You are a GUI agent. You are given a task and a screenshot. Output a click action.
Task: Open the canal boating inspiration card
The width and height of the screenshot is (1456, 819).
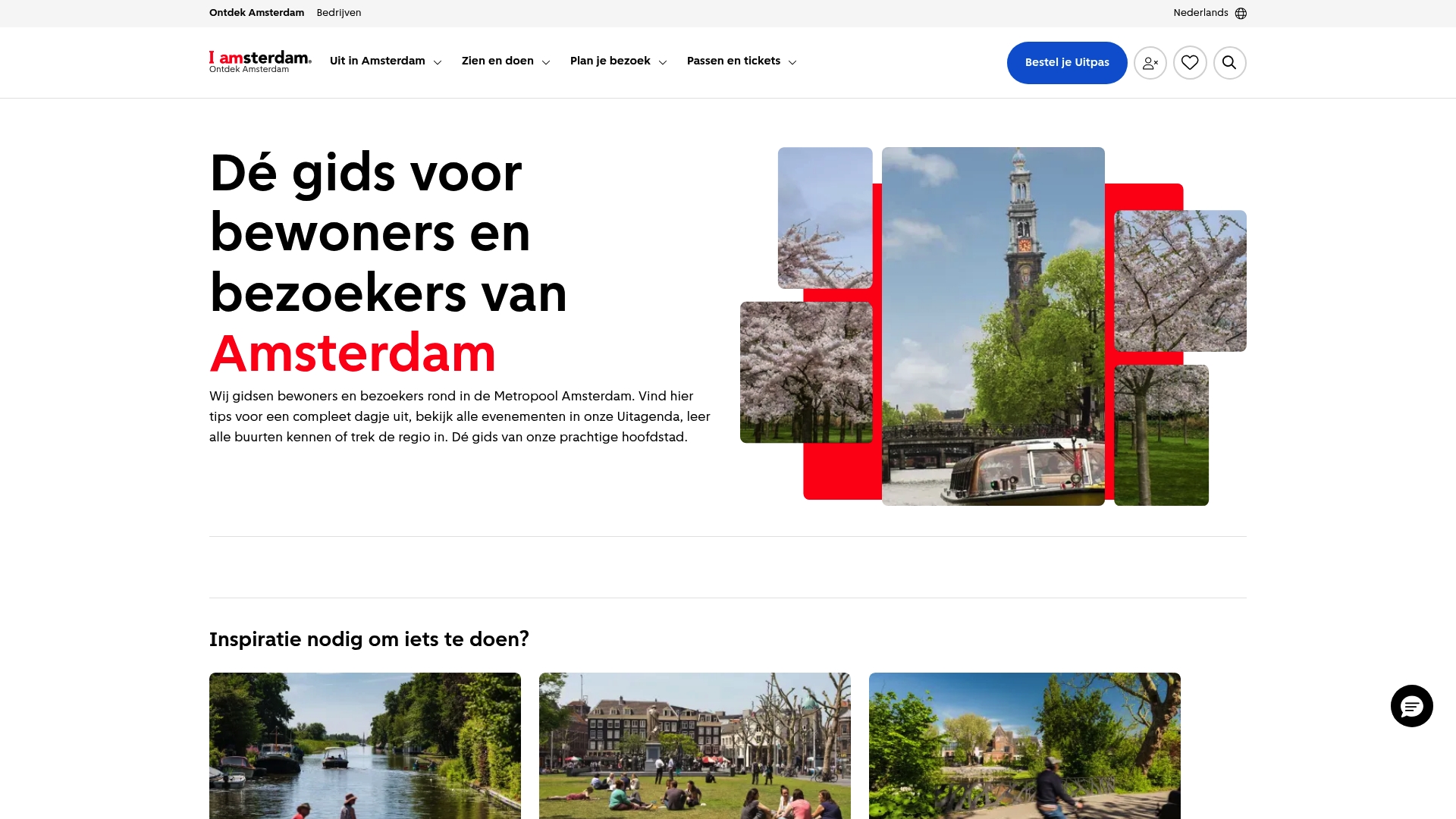click(365, 745)
